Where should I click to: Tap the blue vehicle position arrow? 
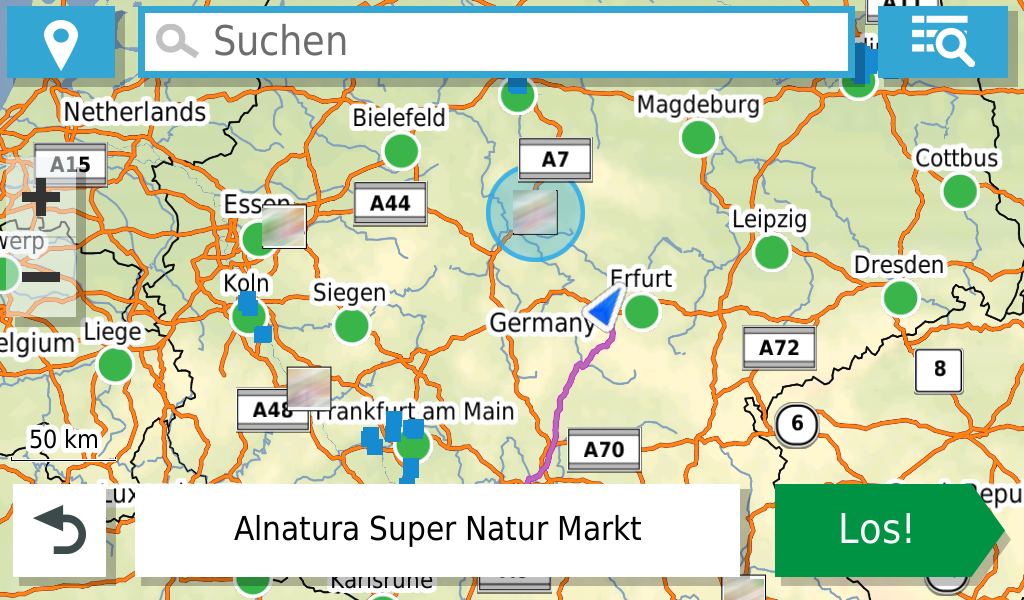coord(605,307)
